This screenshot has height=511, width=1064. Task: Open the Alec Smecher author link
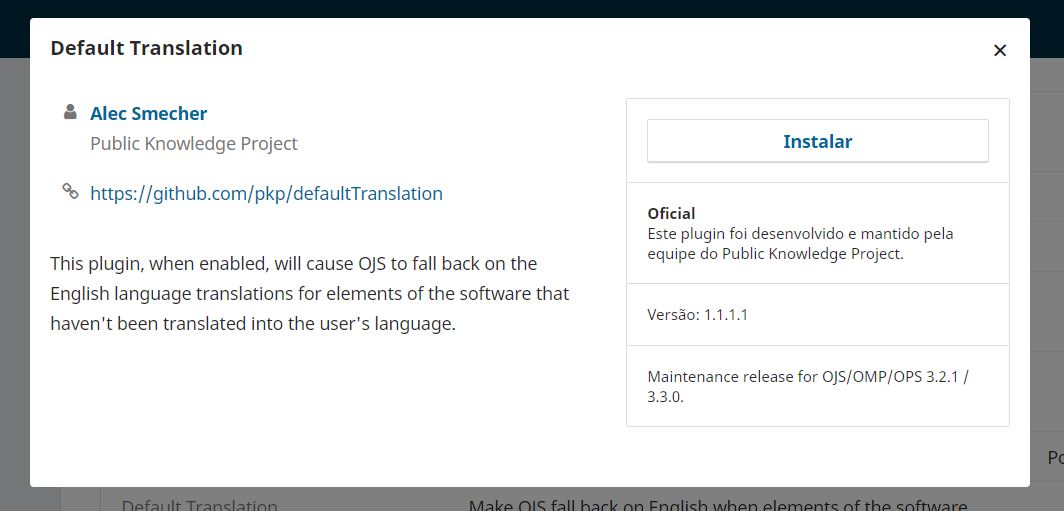pos(149,113)
